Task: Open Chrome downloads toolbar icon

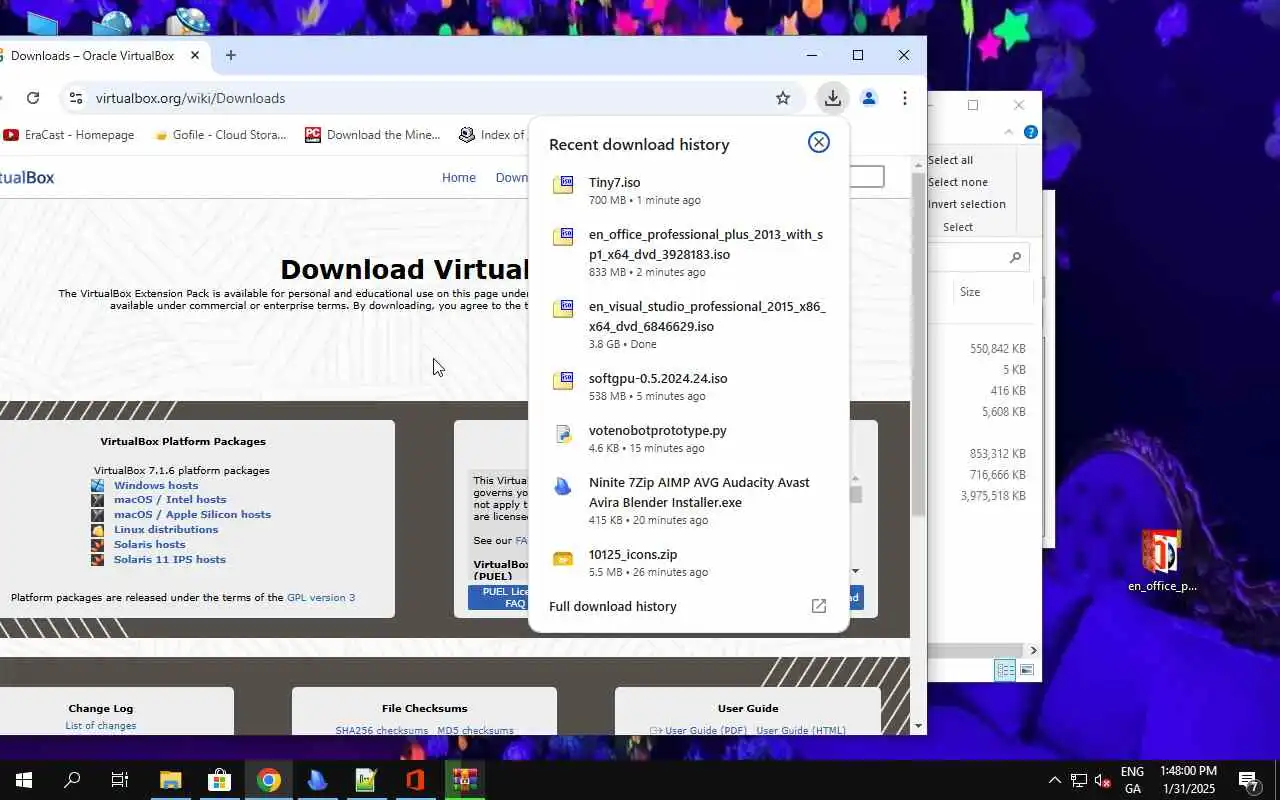Action: coord(832,98)
